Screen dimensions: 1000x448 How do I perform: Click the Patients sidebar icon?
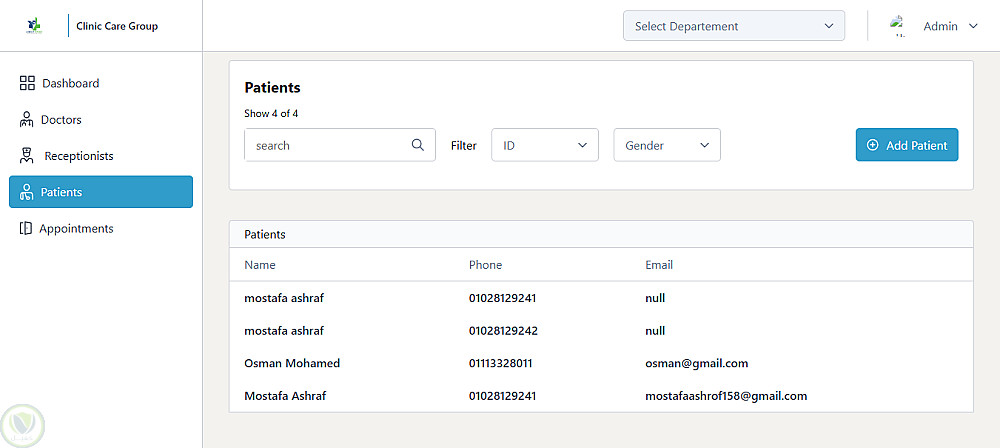click(27, 192)
